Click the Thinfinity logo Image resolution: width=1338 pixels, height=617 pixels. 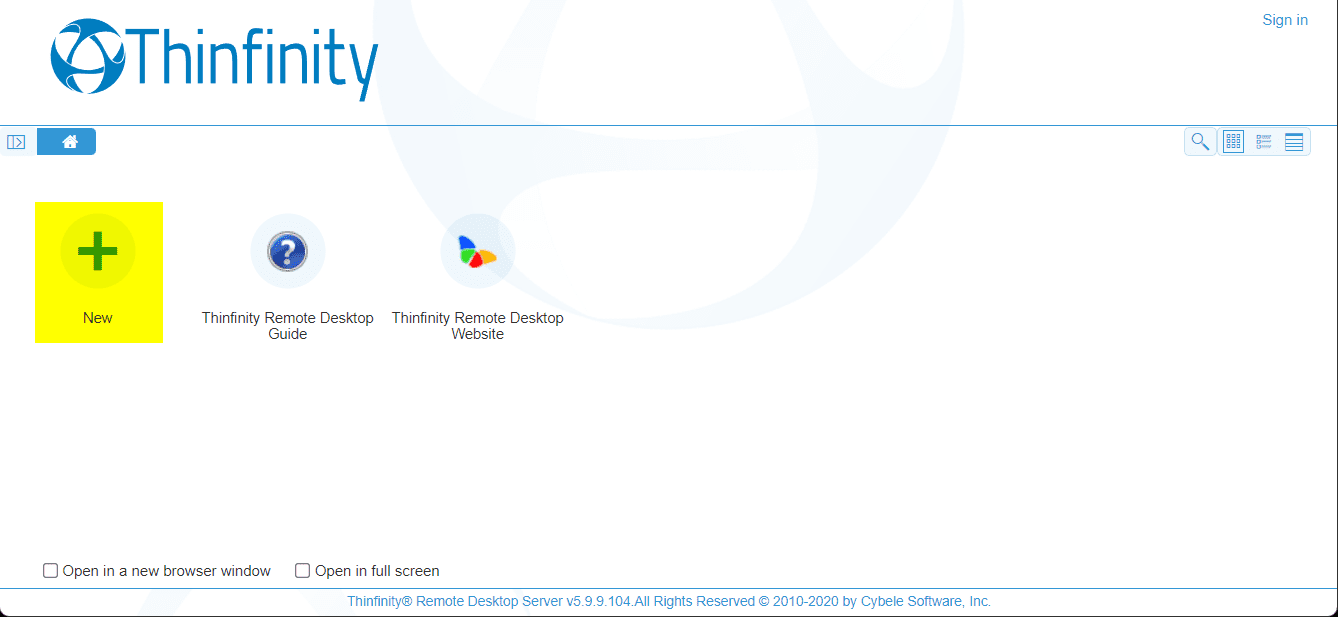(215, 59)
